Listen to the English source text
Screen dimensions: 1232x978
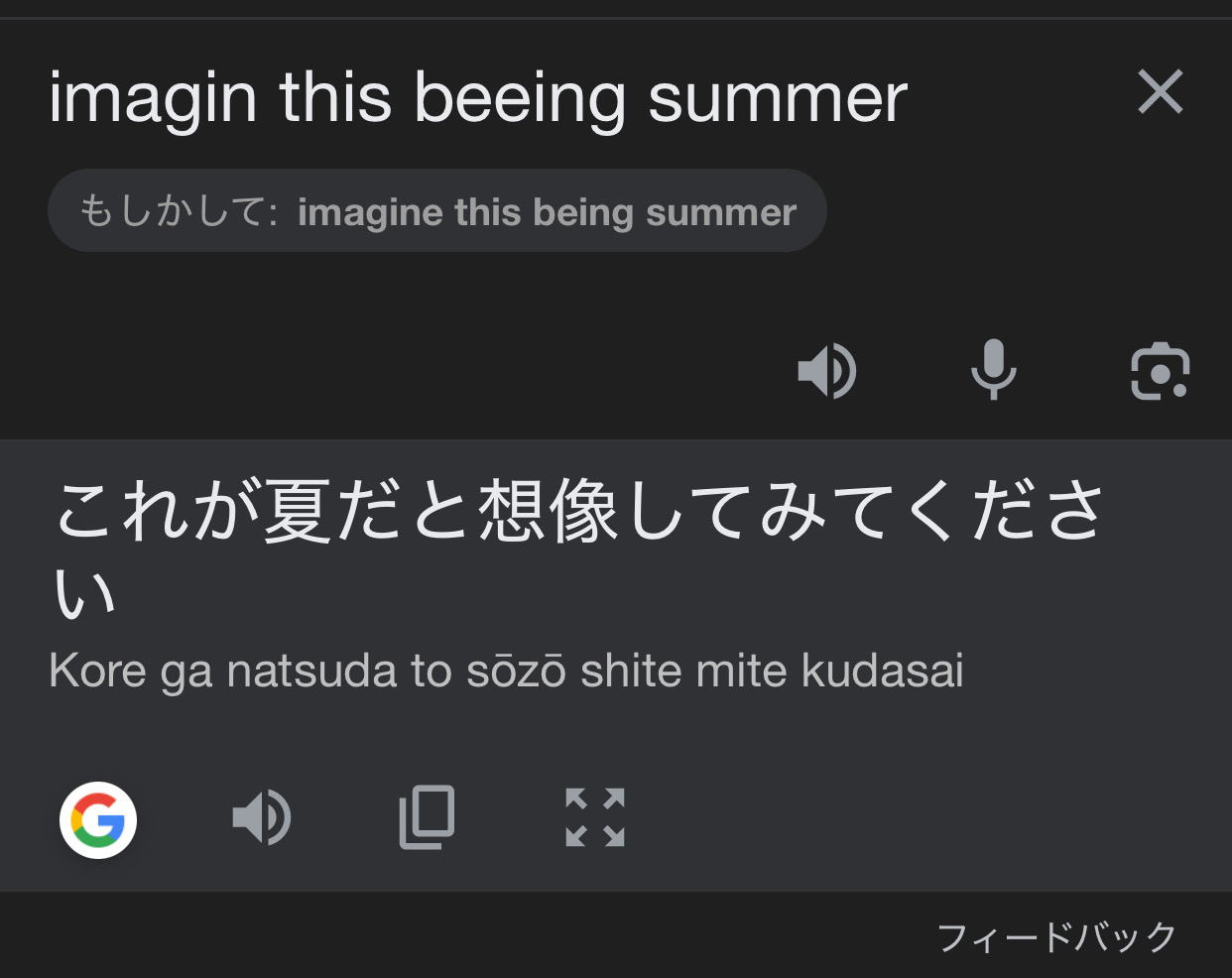tap(827, 371)
